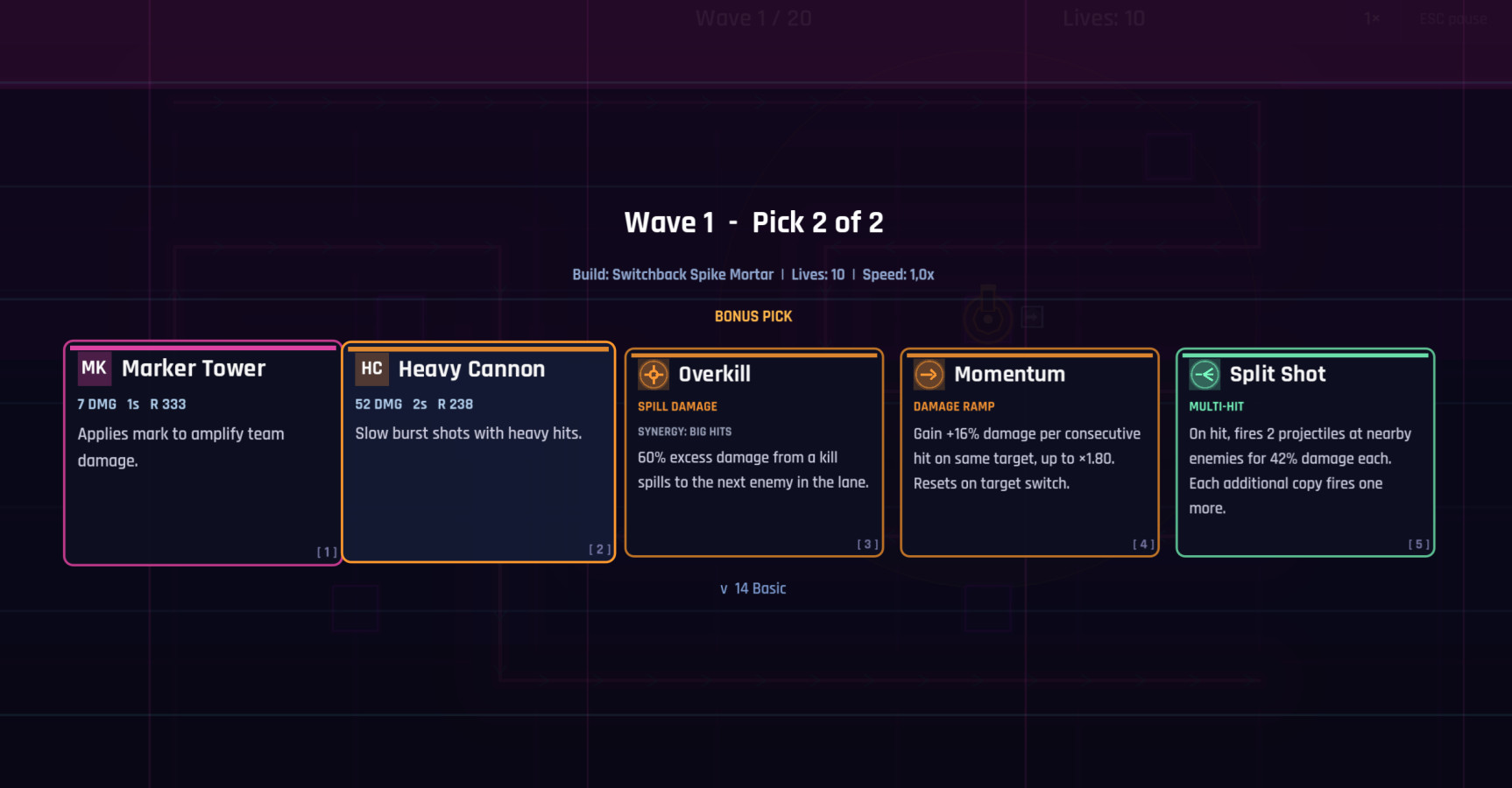Click the Overkill crosshair icon

[653, 375]
